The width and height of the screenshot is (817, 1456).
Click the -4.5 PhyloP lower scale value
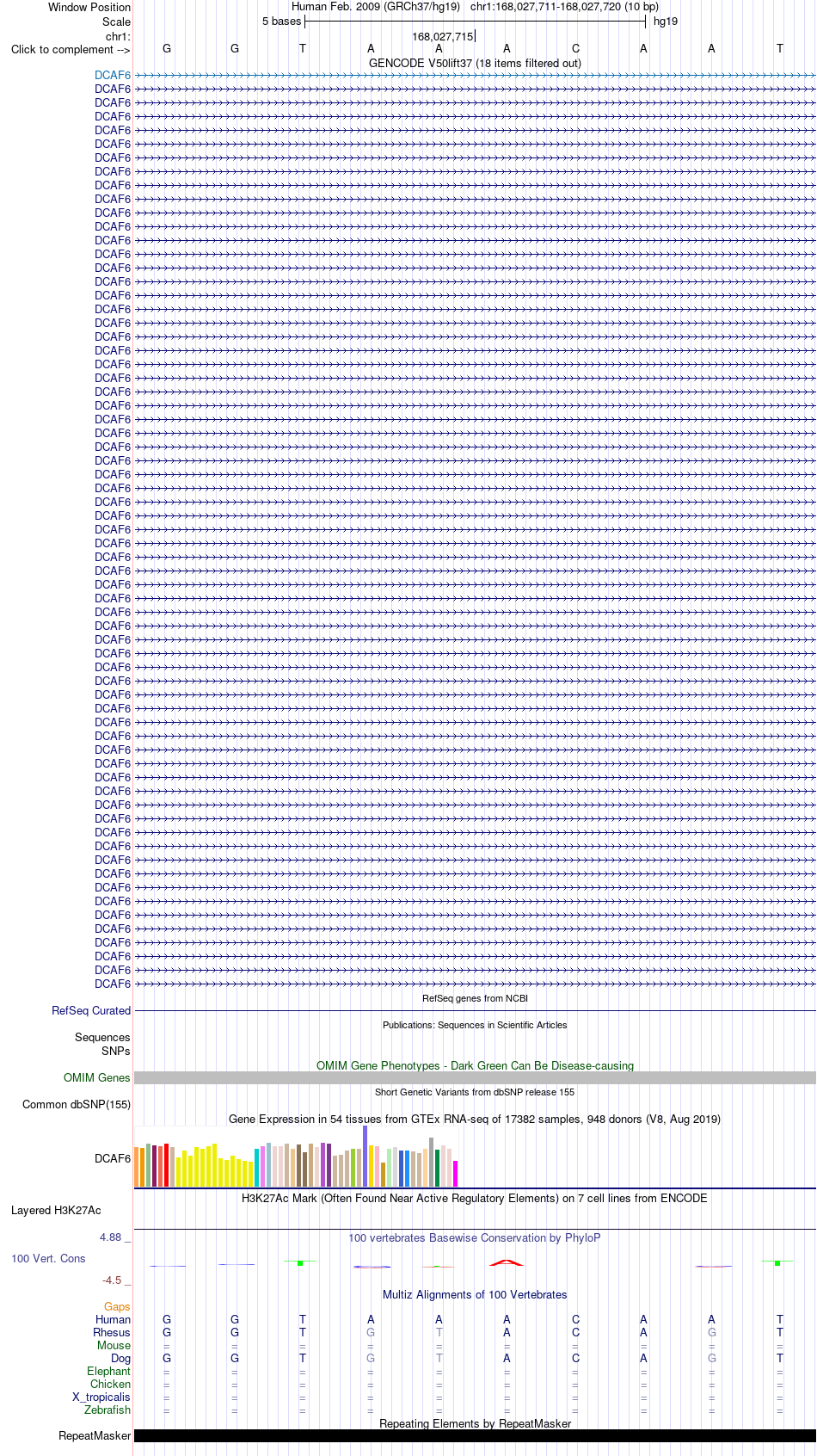point(112,1280)
